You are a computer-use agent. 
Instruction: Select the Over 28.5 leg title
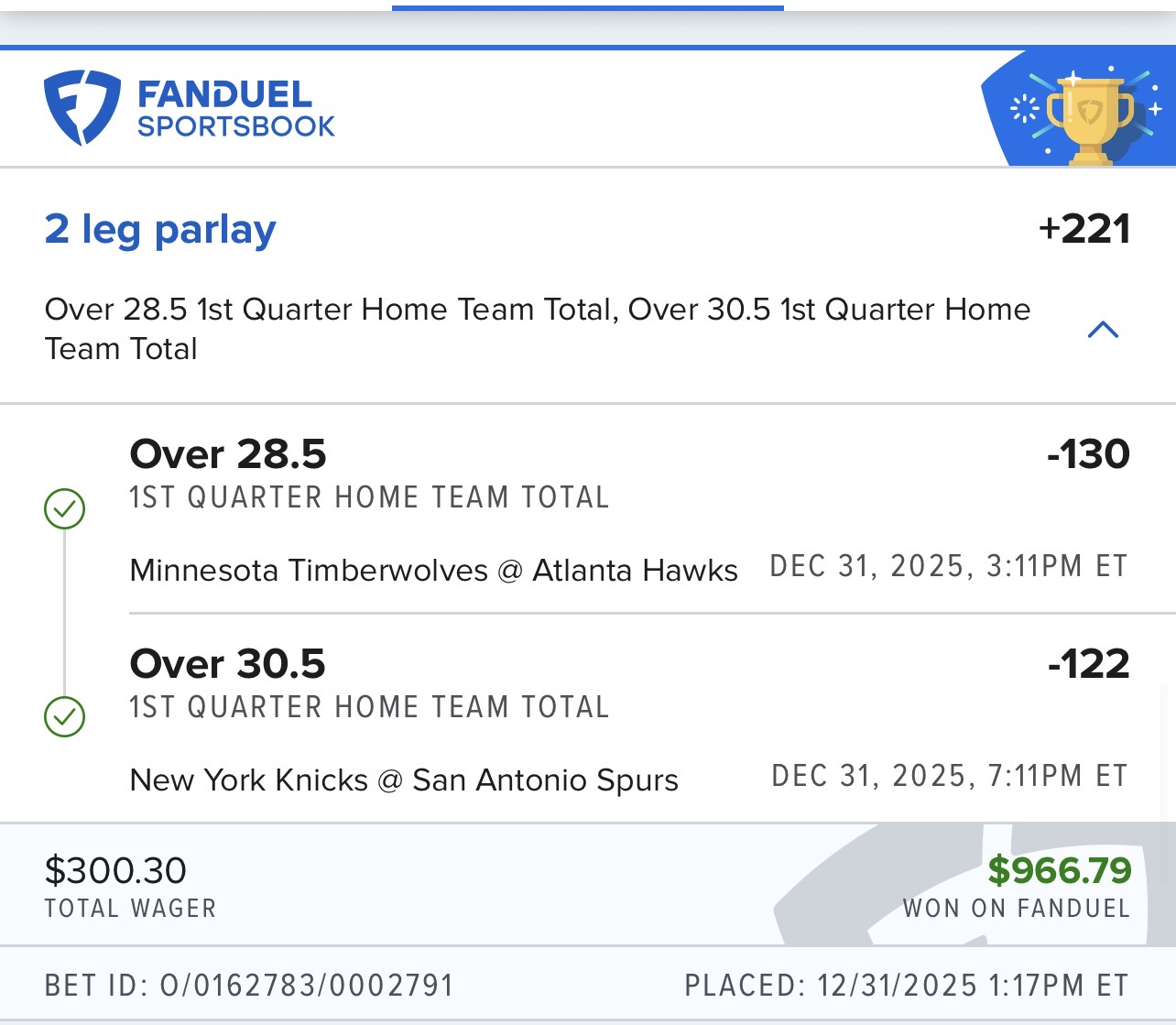click(x=228, y=454)
